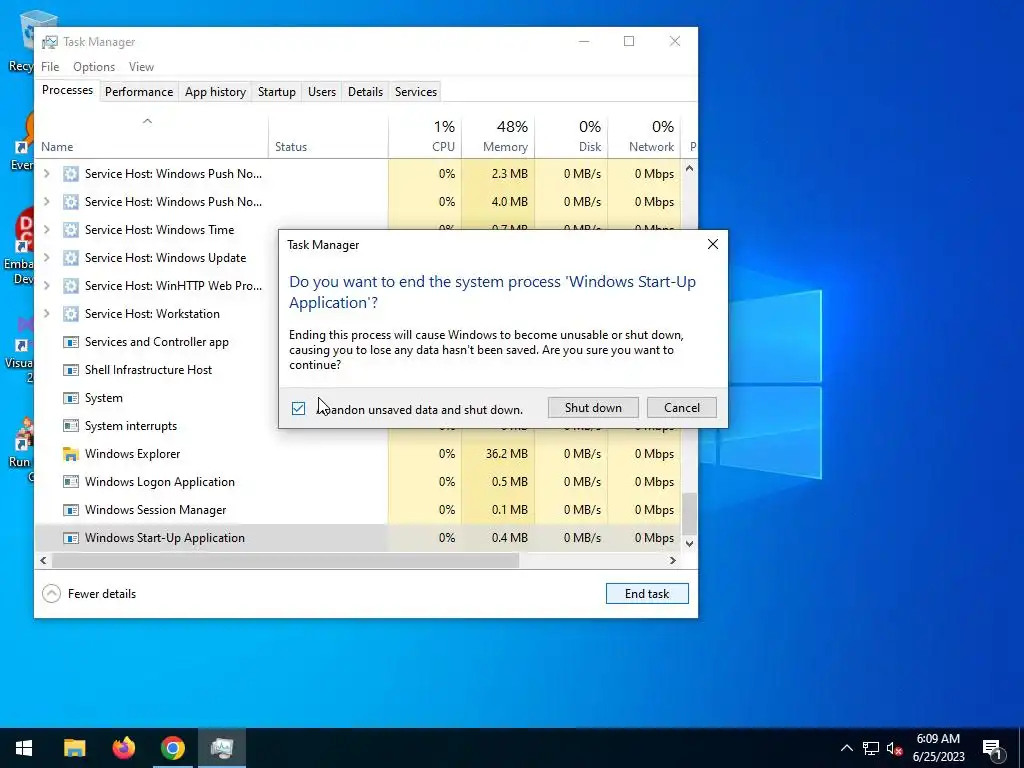Open taskbar clock showing 6:09 AM
1024x768 pixels.
click(938, 748)
